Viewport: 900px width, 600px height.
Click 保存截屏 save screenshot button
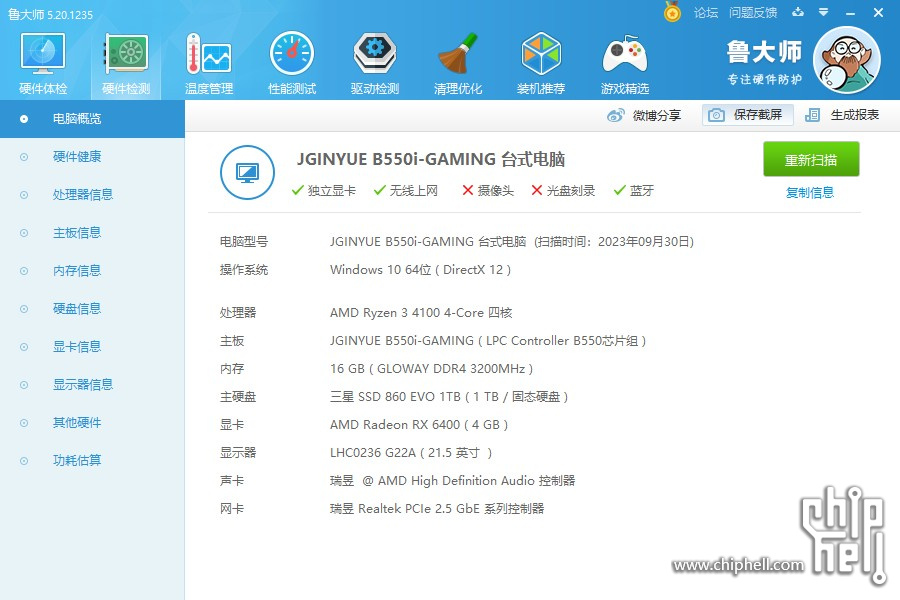pos(748,115)
